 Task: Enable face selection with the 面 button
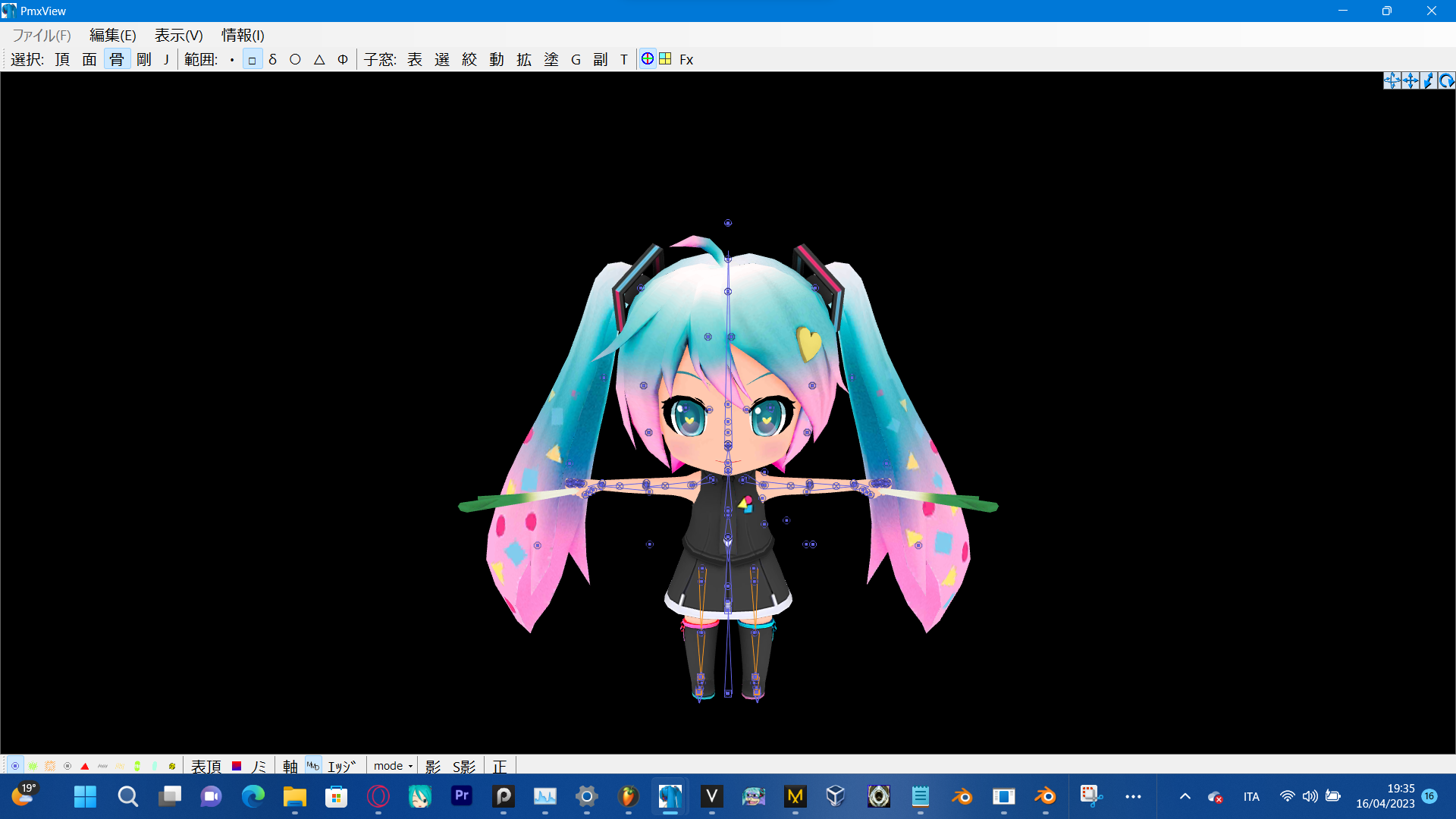(x=89, y=59)
